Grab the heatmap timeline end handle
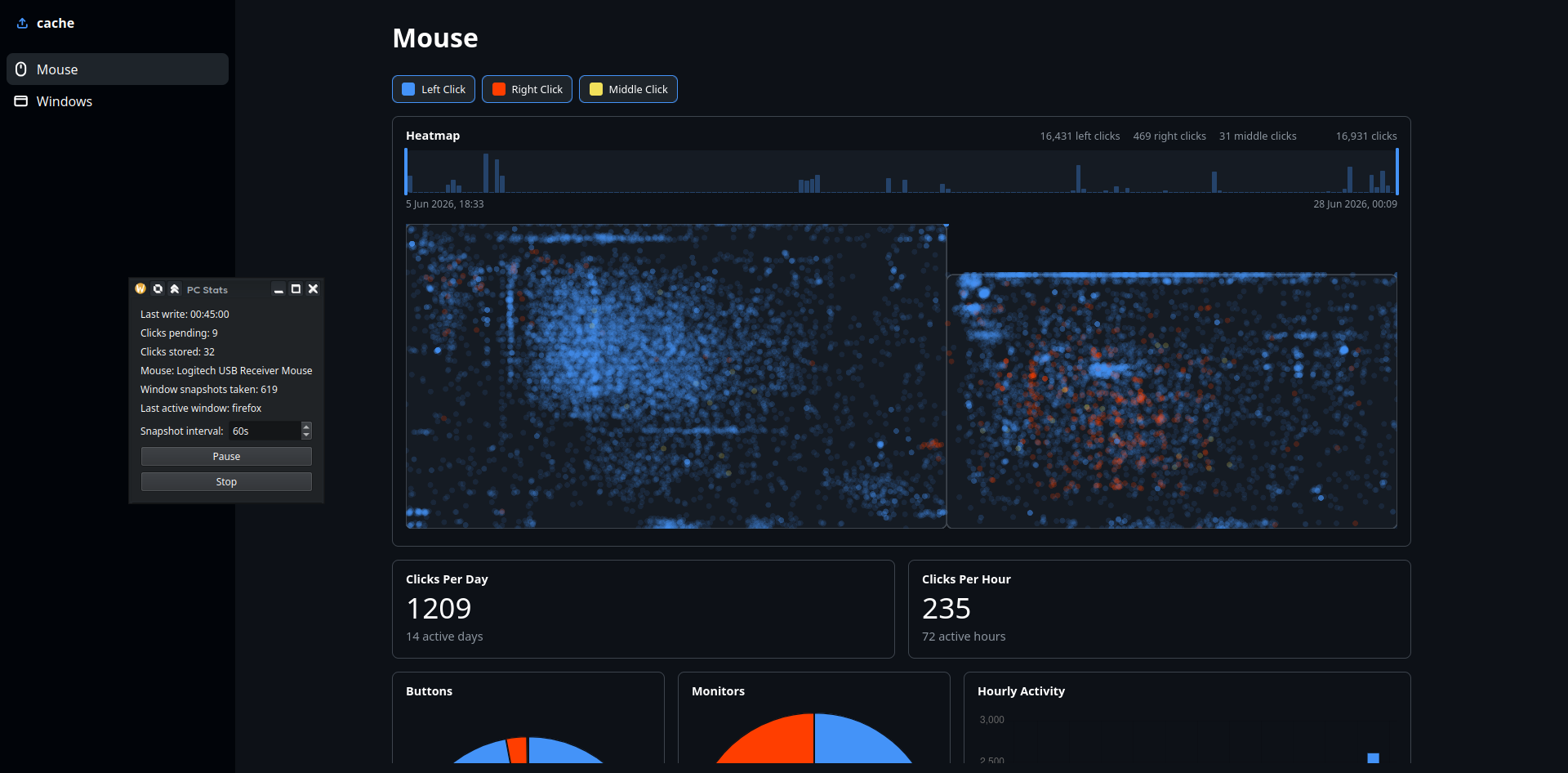Viewport: 1568px width, 773px height. click(x=1397, y=172)
